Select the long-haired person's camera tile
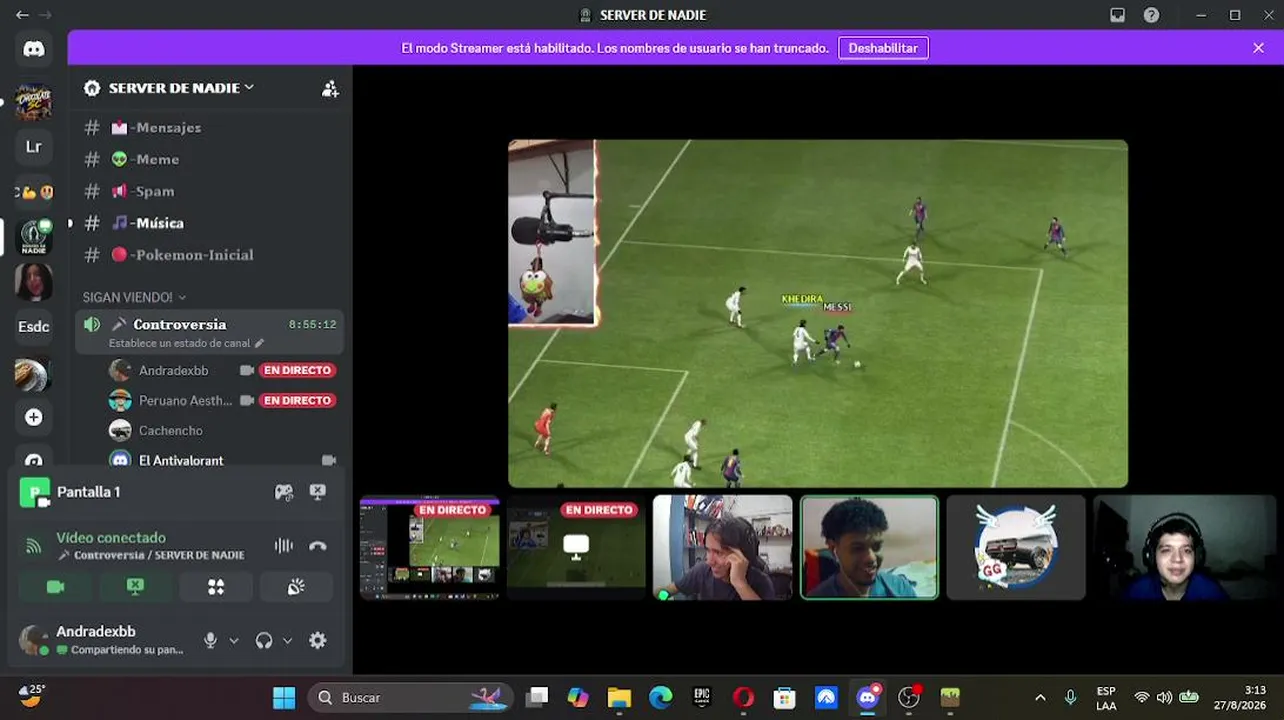 [723, 548]
